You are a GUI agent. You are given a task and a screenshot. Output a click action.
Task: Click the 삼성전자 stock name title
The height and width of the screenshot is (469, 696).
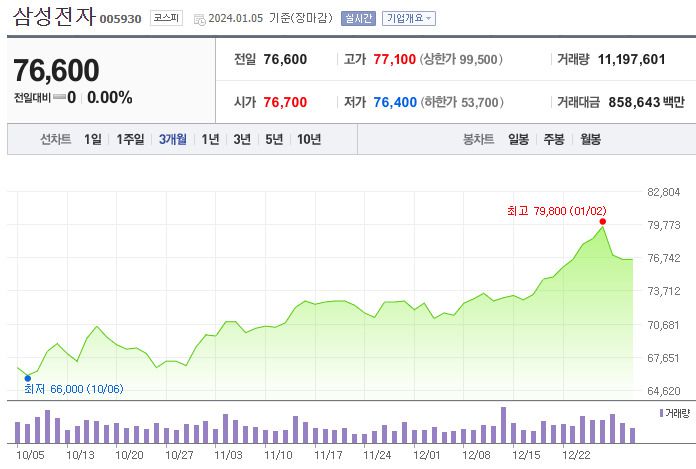pos(54,17)
